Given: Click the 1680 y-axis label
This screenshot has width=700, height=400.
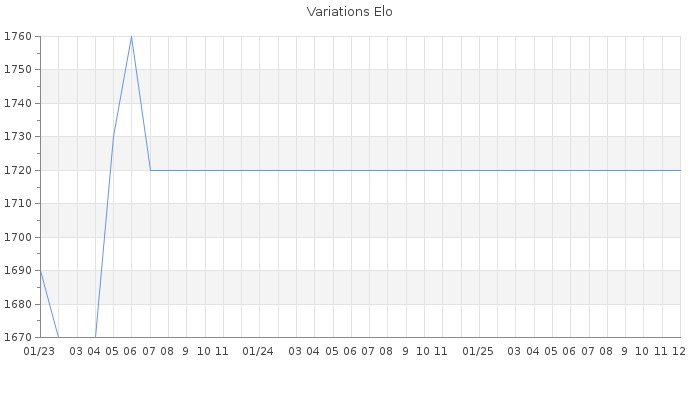Looking at the screenshot, I should pyautogui.click(x=18, y=305).
